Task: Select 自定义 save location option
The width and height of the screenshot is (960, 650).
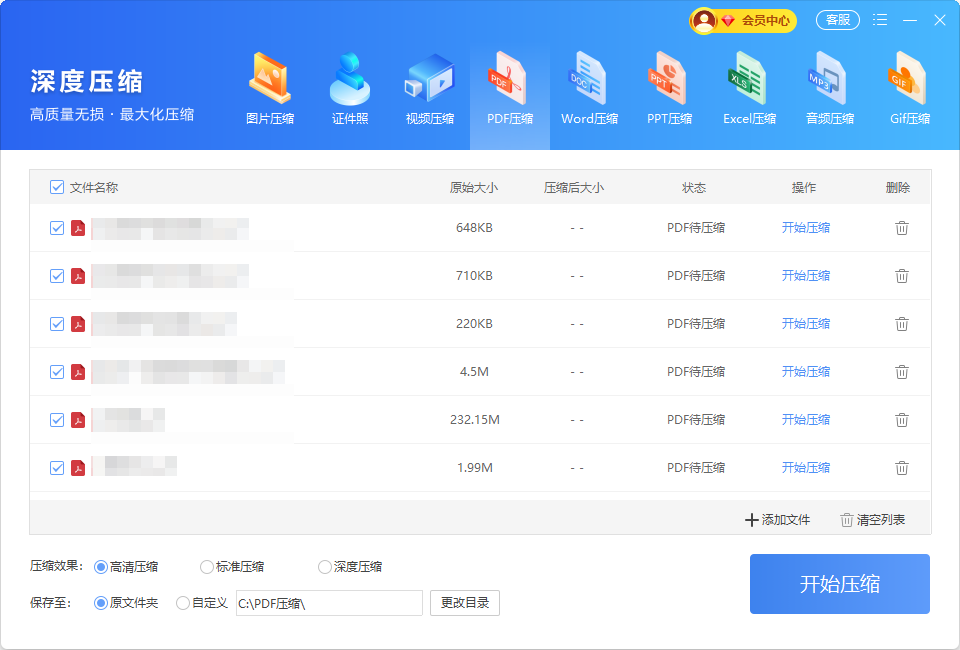Action: [183, 603]
